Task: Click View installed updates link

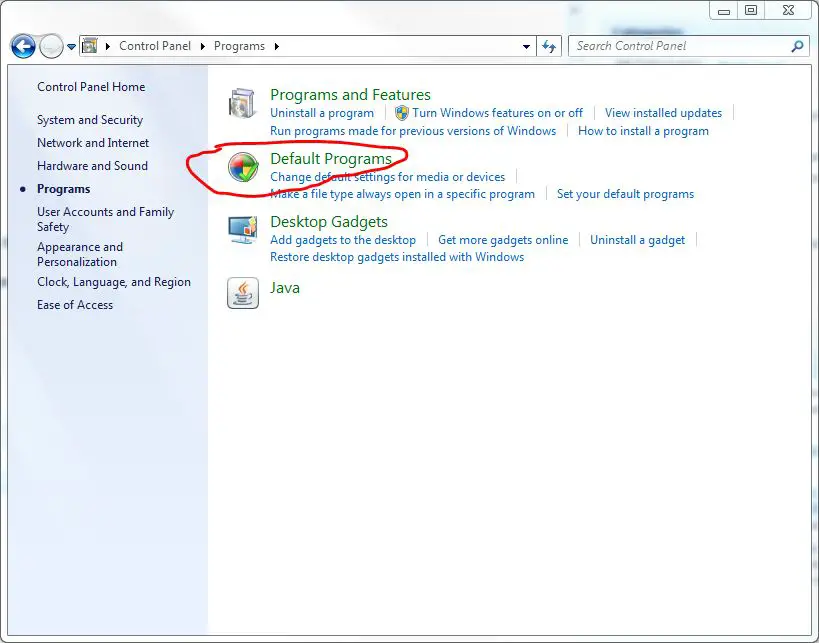Action: click(663, 113)
